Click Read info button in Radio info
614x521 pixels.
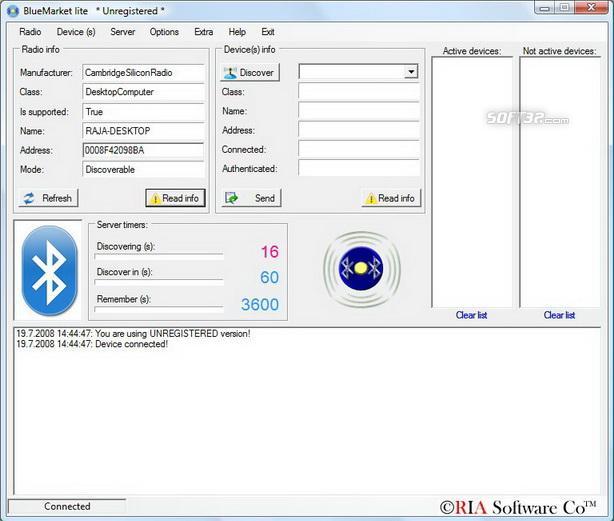pos(175,198)
